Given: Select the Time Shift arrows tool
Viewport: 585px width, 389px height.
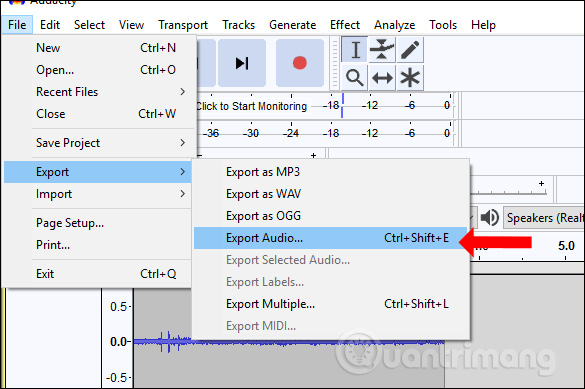Looking at the screenshot, I should click(382, 78).
